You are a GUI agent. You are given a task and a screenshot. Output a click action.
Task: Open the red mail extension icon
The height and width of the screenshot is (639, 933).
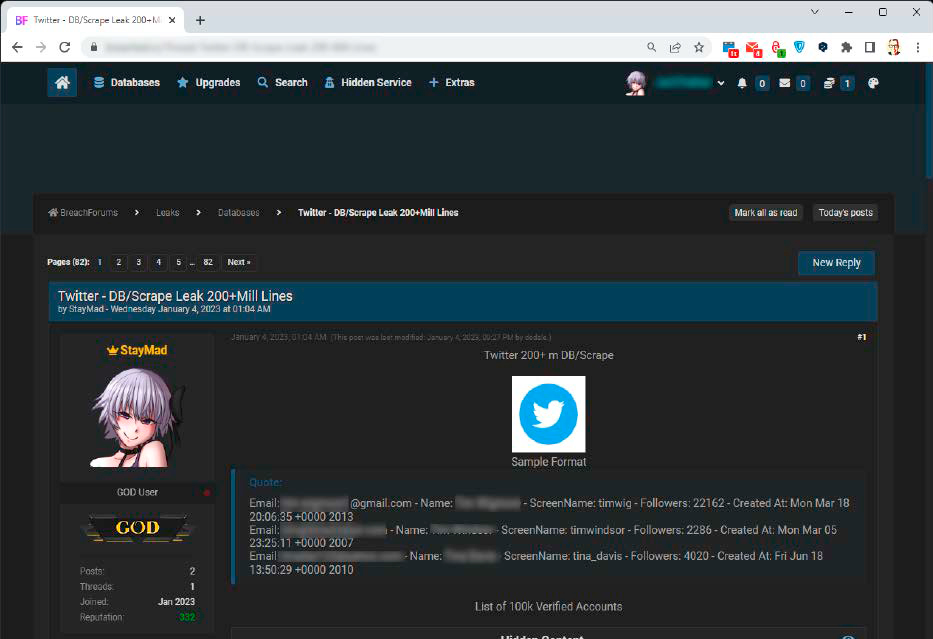[754, 48]
